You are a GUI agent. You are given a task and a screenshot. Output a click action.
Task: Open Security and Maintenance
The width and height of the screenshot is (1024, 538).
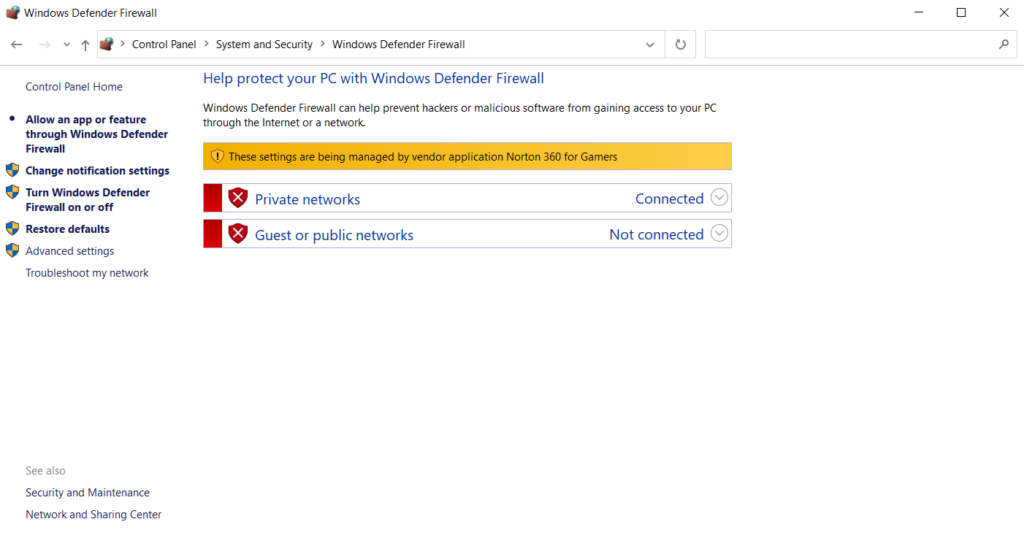[x=88, y=493]
